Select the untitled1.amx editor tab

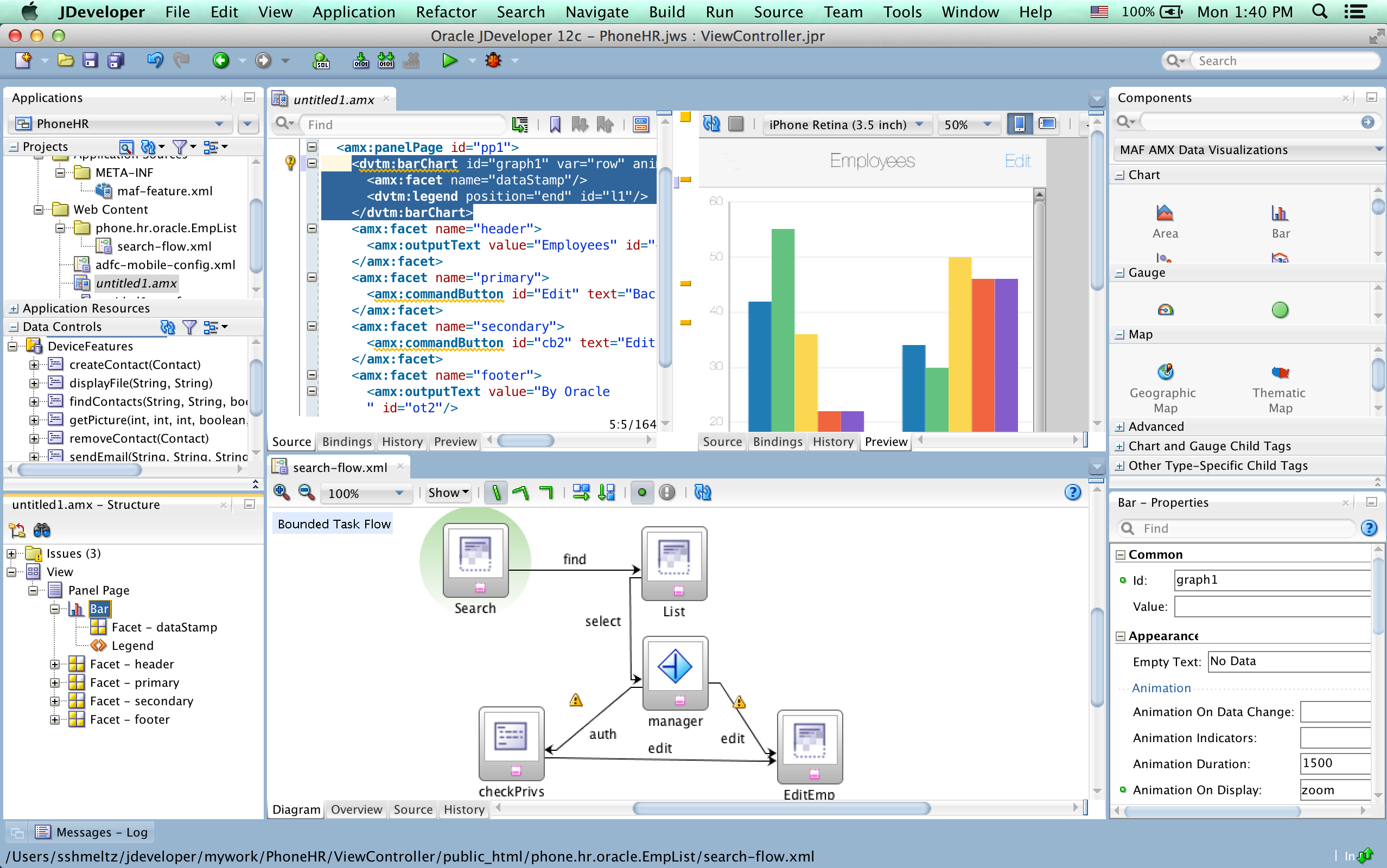pyautogui.click(x=334, y=100)
